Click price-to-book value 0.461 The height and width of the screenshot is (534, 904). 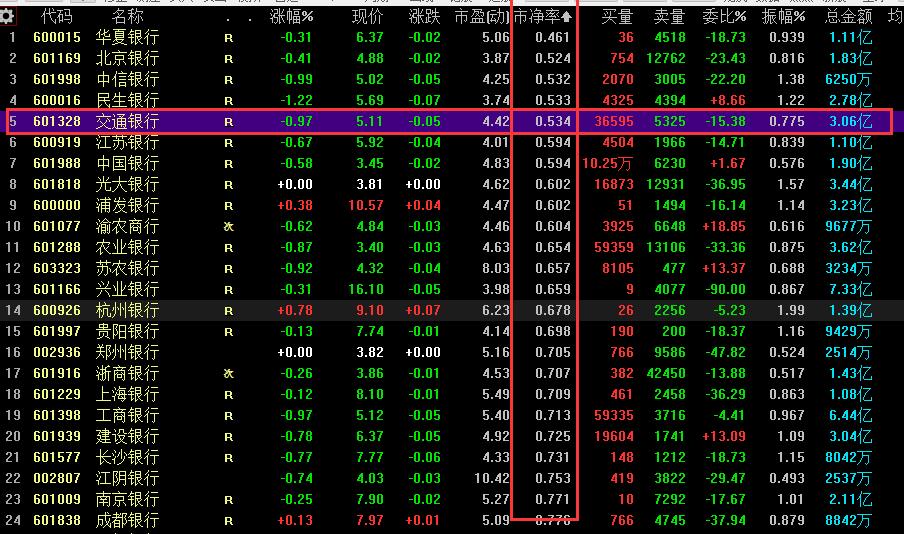click(552, 37)
